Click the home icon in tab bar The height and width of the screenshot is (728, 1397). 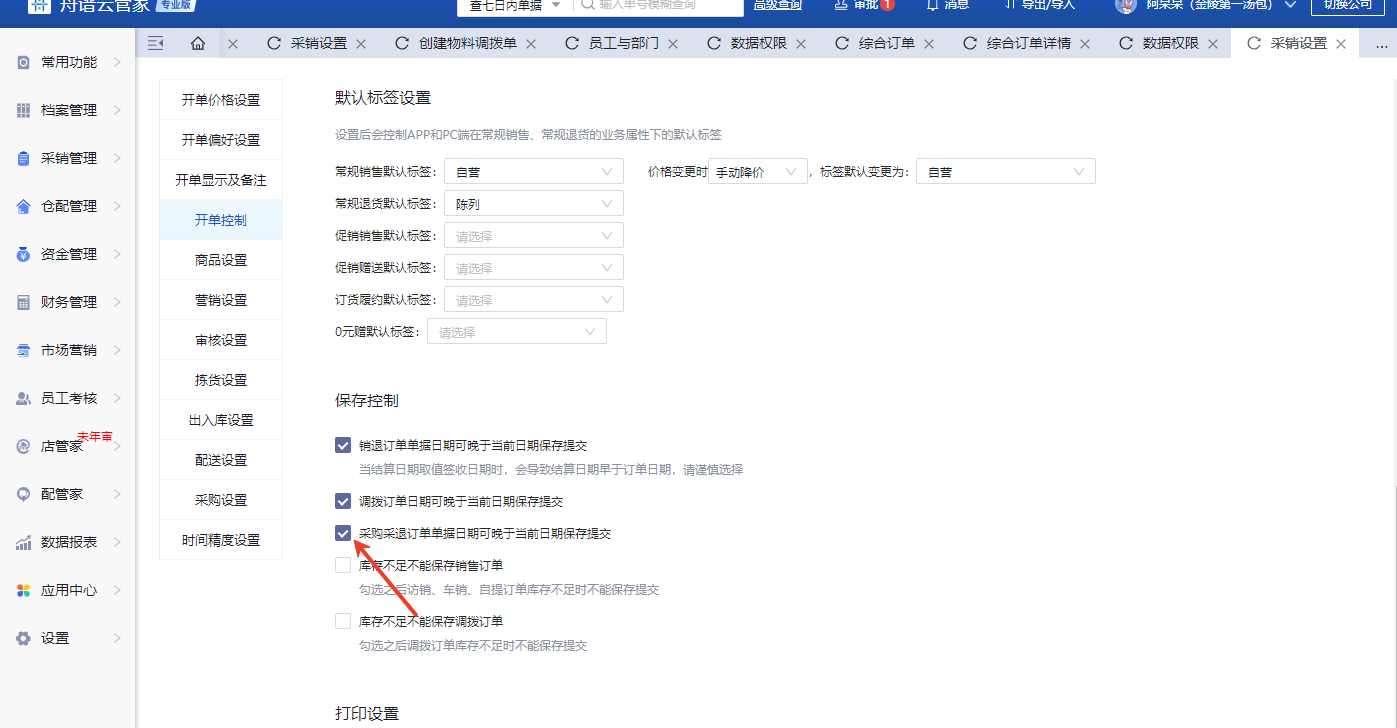198,44
